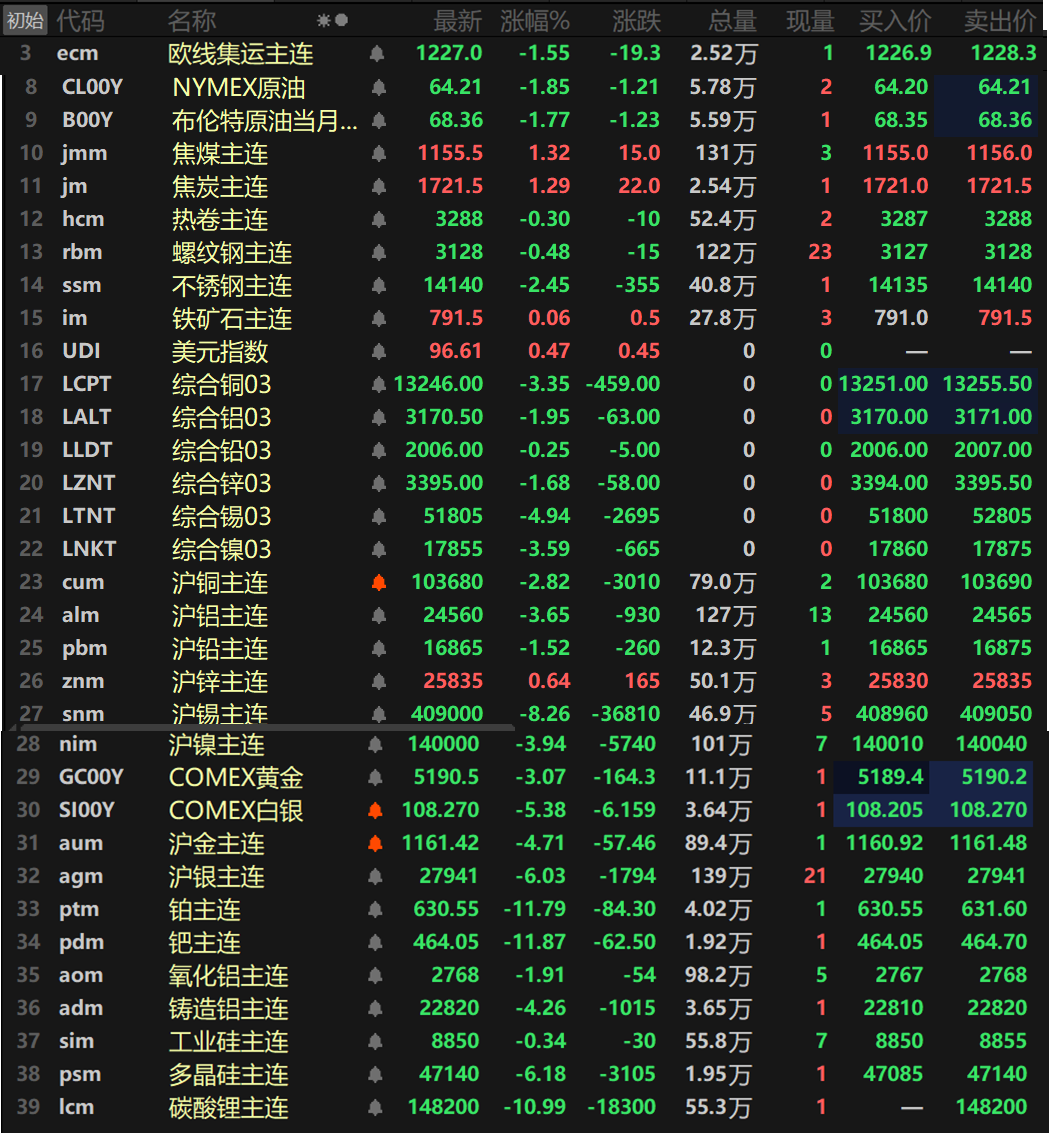This screenshot has width=1049, height=1133.
Task: Select the 钯主连 row by code pdm
Action: click(82, 942)
